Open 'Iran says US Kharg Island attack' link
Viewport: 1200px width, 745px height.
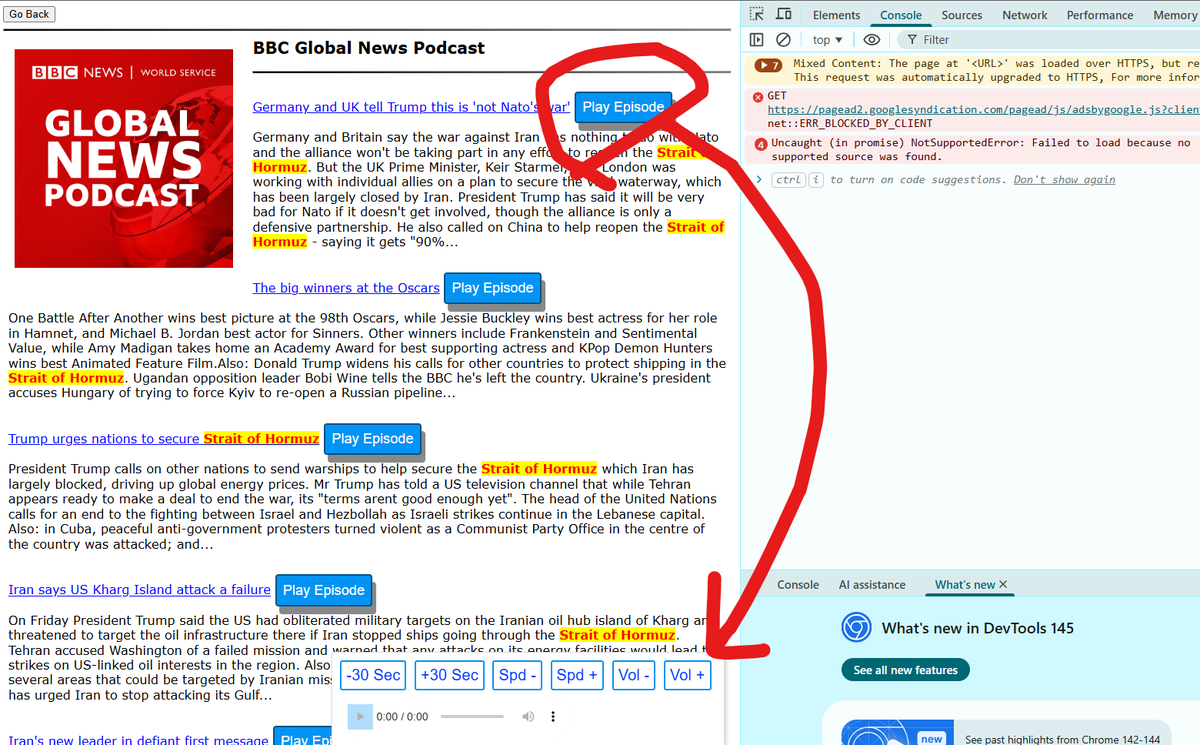pos(139,590)
